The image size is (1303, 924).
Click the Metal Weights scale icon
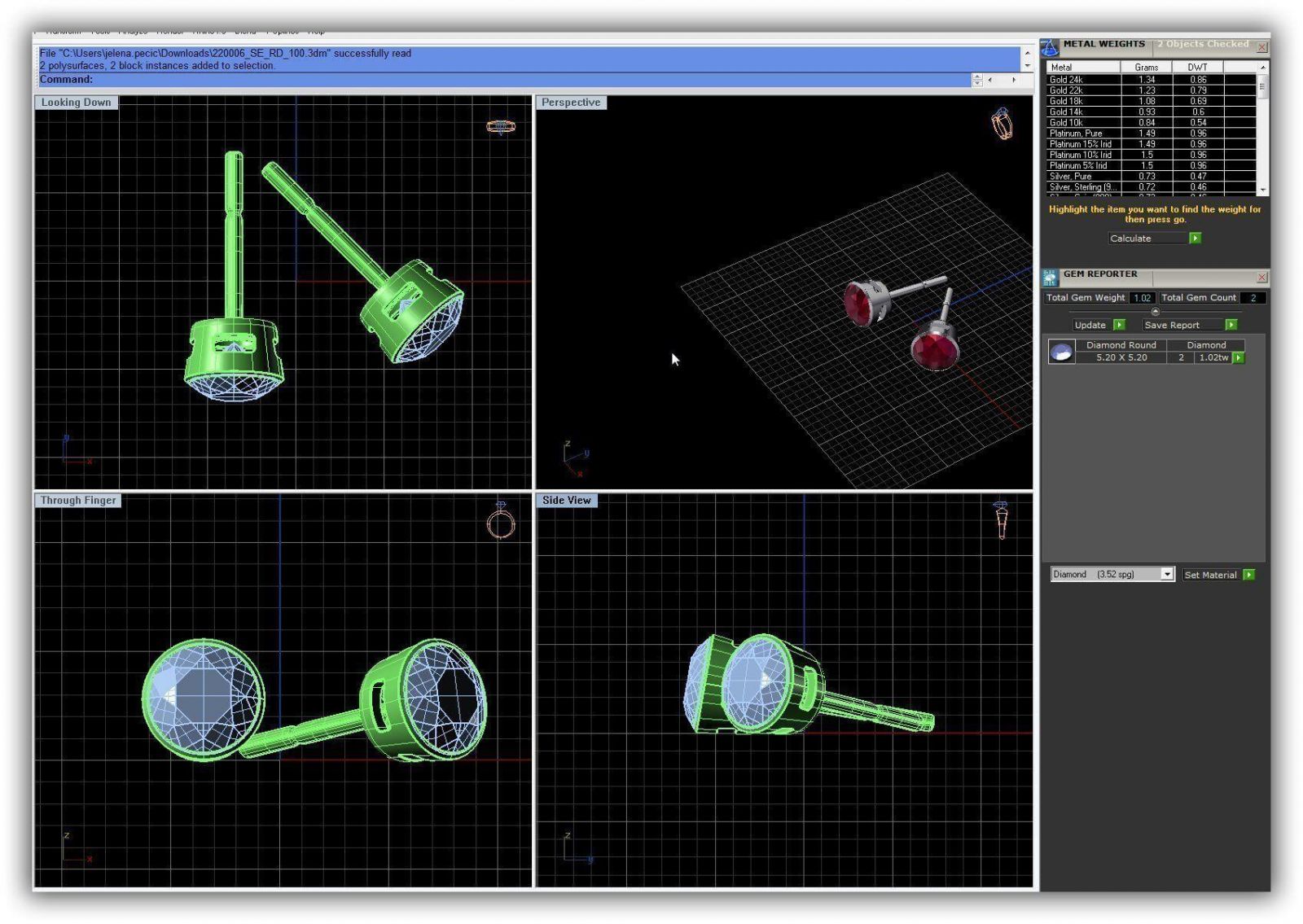pos(1050,47)
